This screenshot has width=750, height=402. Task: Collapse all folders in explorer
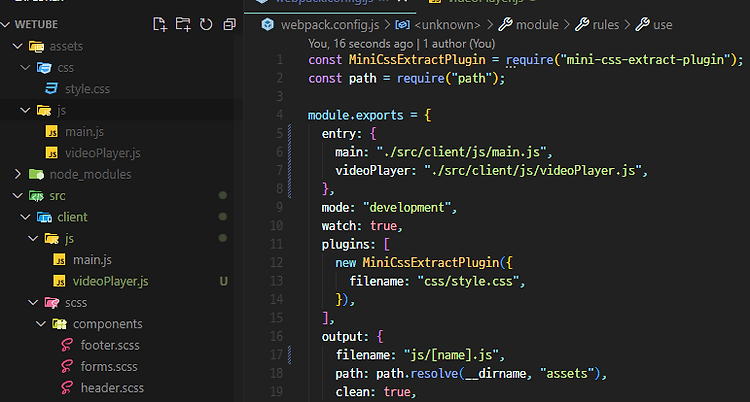[x=230, y=24]
